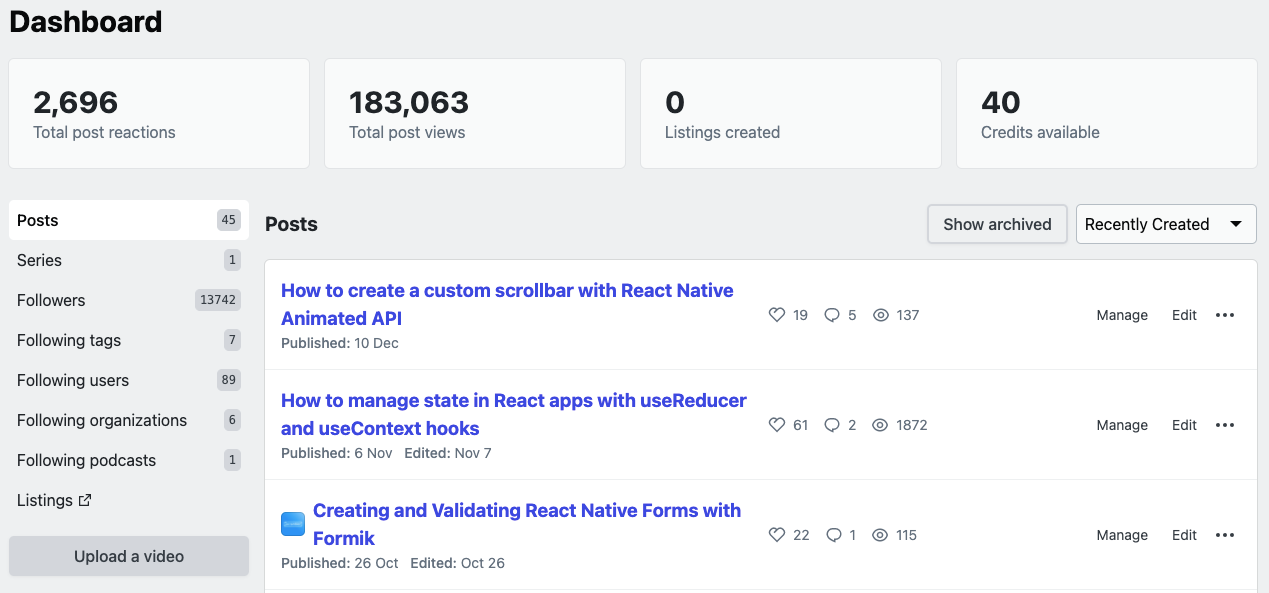This screenshot has height=593, width=1269.
Task: Click Manage for the useReducer post
Action: pos(1122,425)
